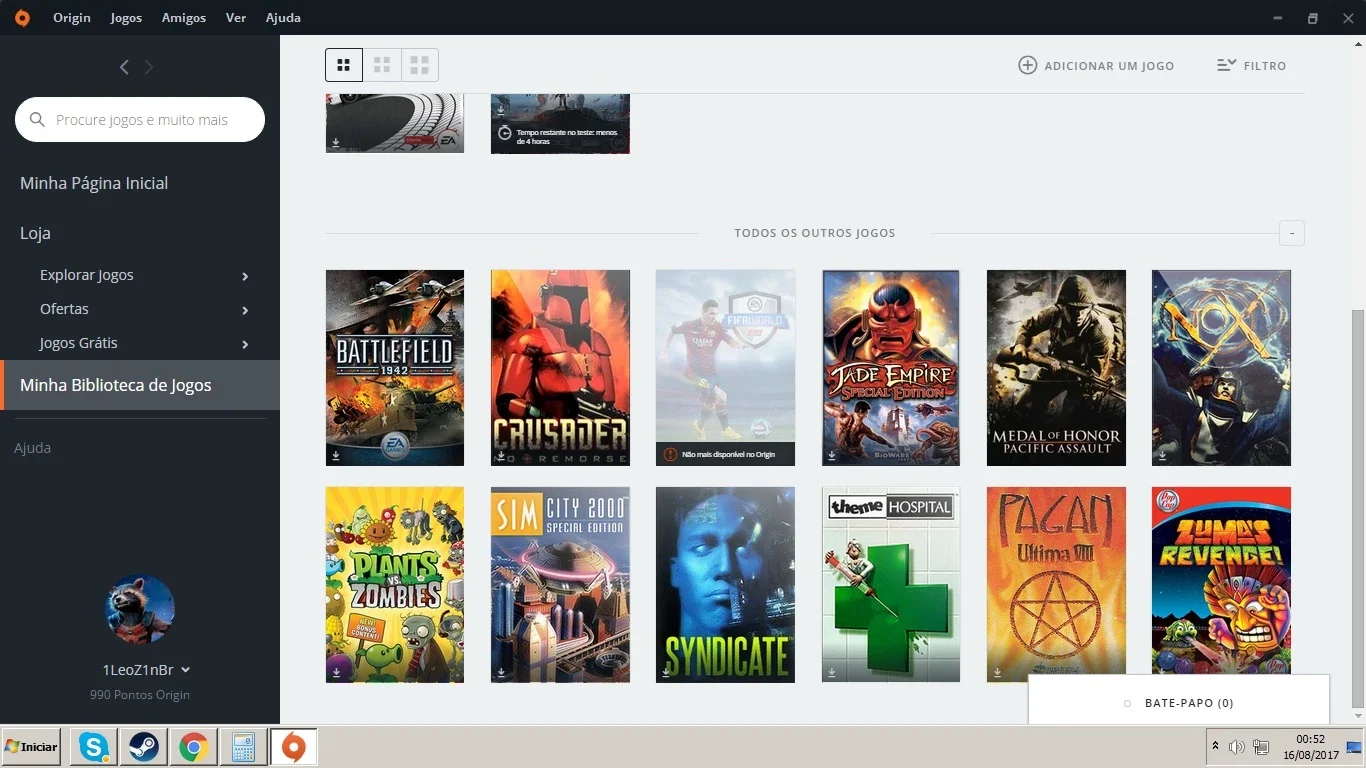Open the sidebar Ajuda link
The width and height of the screenshot is (1366, 768).
(x=32, y=448)
